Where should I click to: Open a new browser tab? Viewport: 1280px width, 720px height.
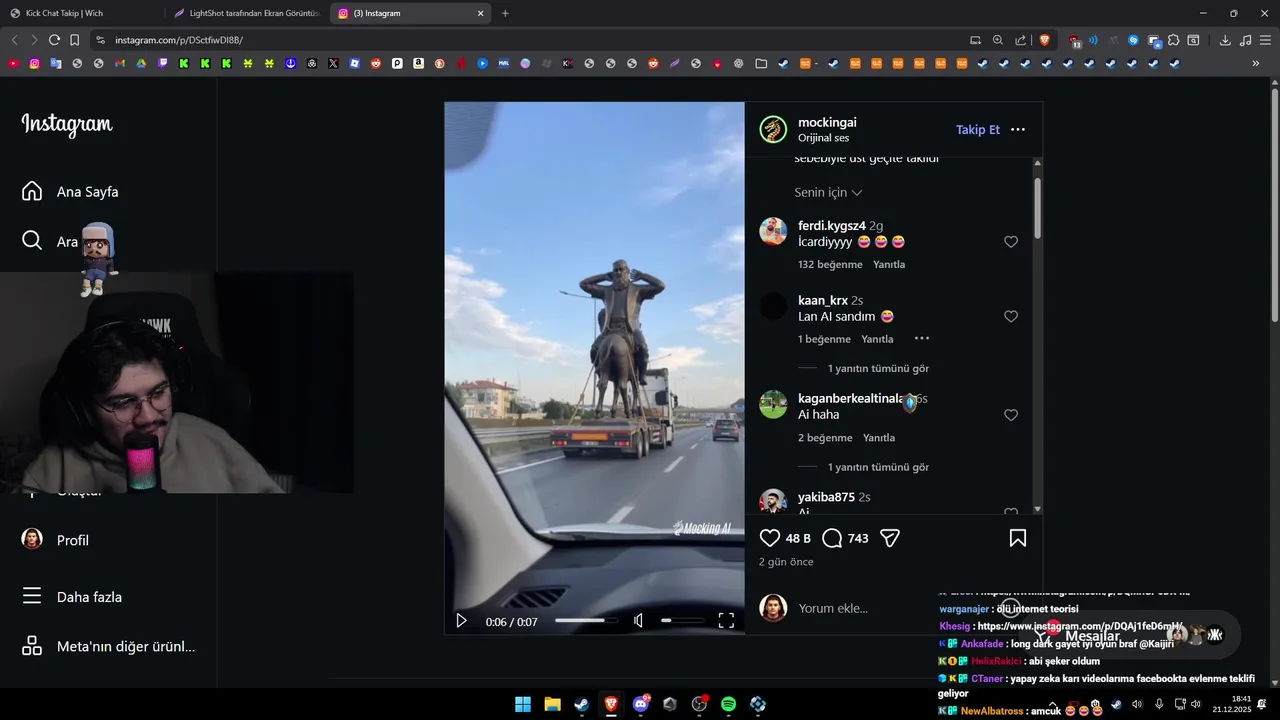coord(505,13)
